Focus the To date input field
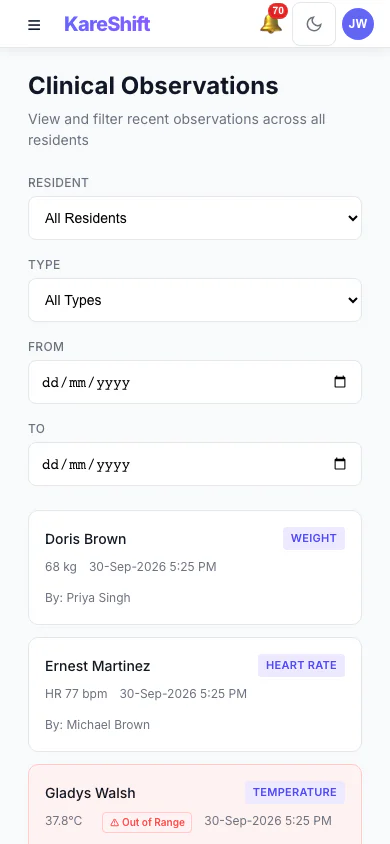The image size is (390, 844). point(195,463)
